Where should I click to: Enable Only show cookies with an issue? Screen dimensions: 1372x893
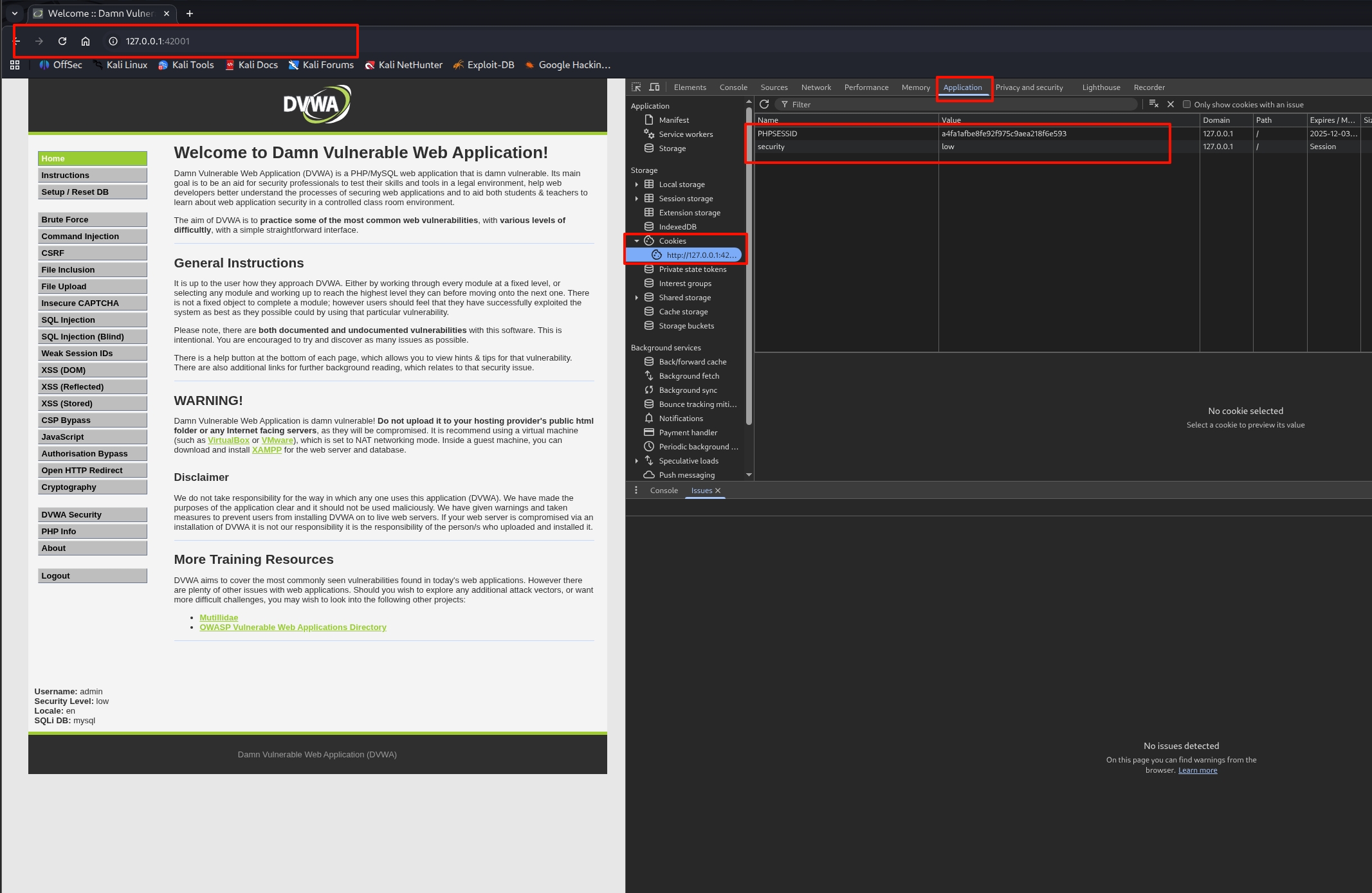(1187, 104)
